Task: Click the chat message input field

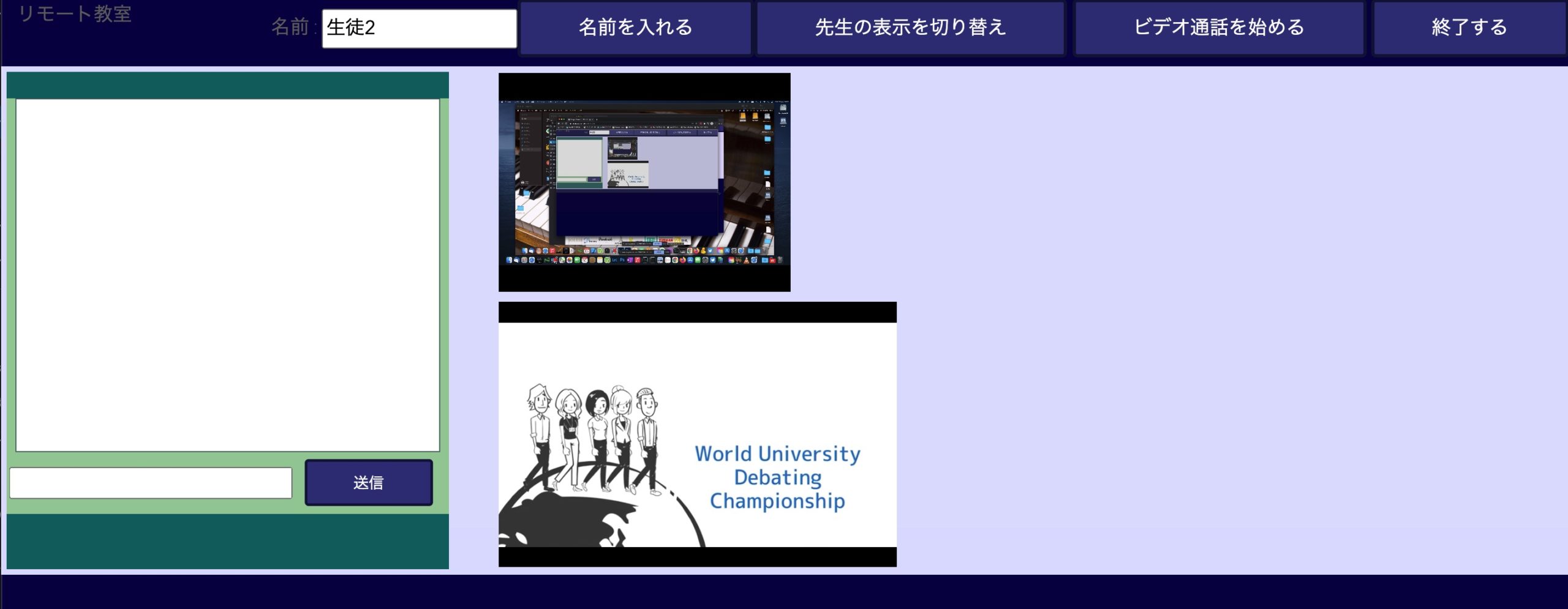Action: point(151,483)
